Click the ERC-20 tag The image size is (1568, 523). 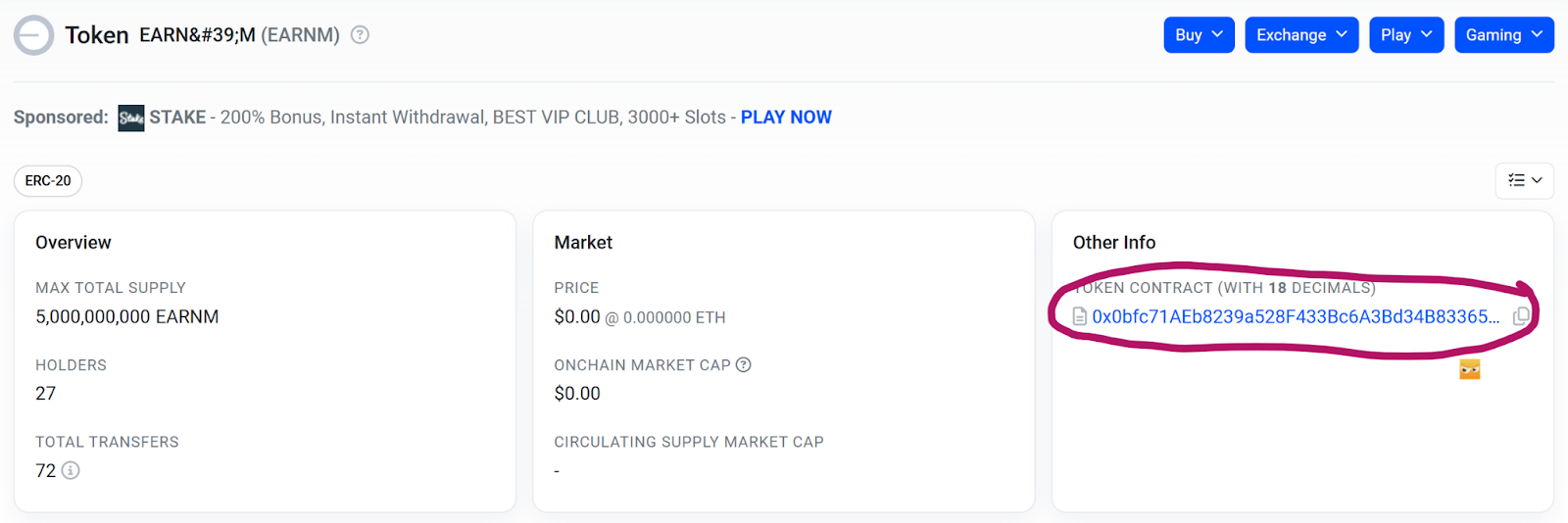point(48,181)
